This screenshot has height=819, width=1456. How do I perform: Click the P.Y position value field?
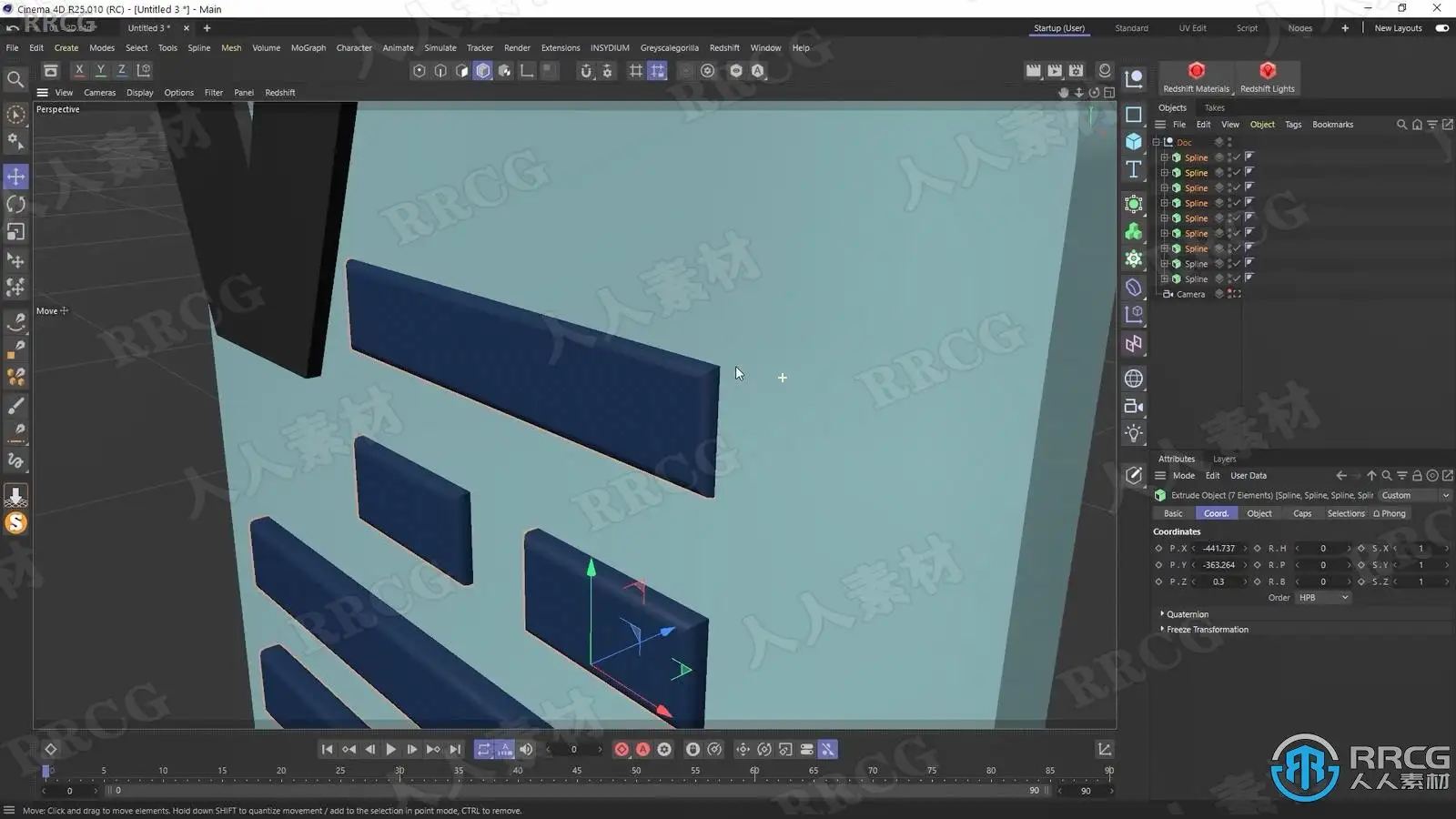point(1218,565)
